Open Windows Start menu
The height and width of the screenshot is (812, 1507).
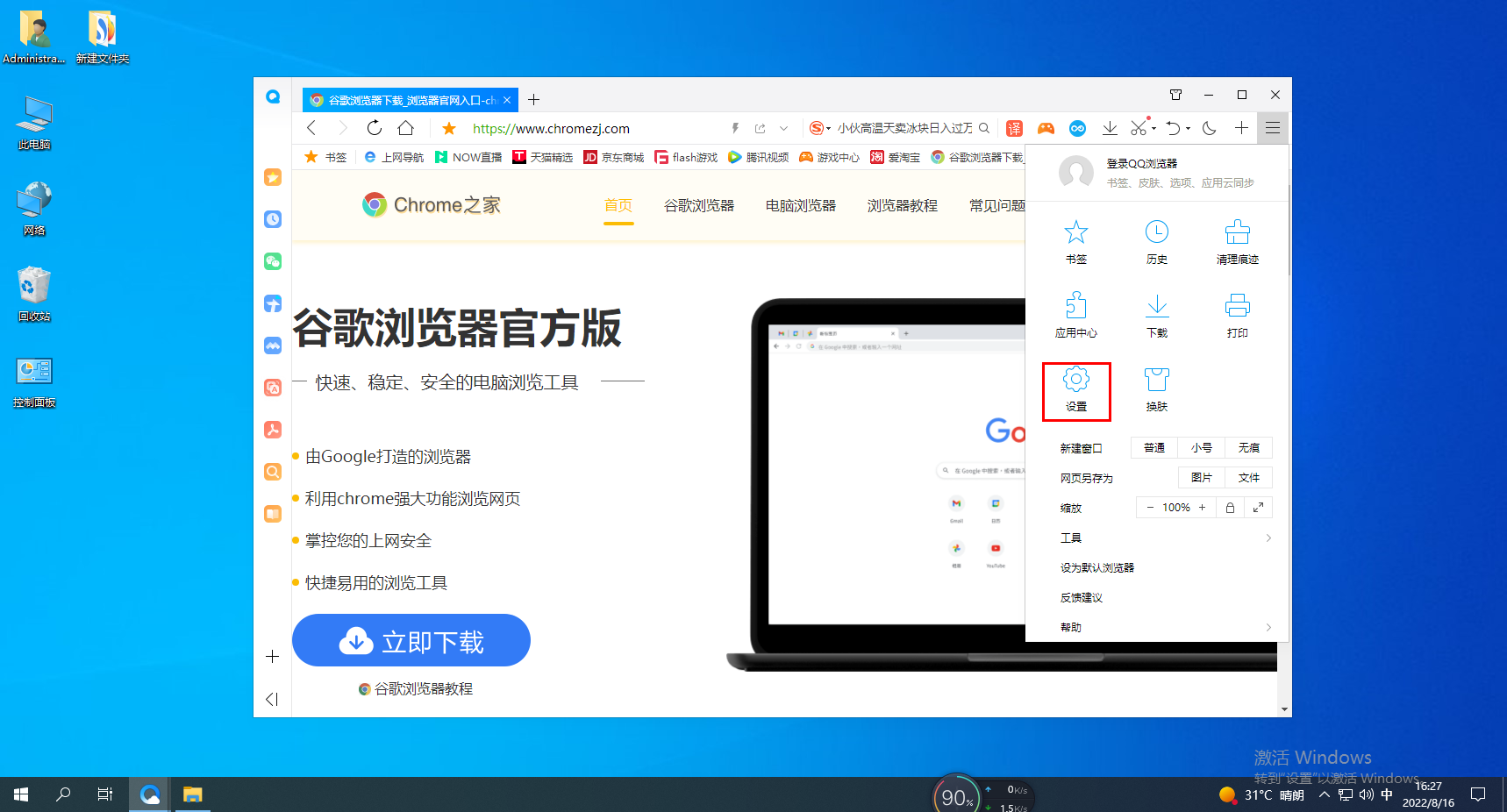[21, 794]
